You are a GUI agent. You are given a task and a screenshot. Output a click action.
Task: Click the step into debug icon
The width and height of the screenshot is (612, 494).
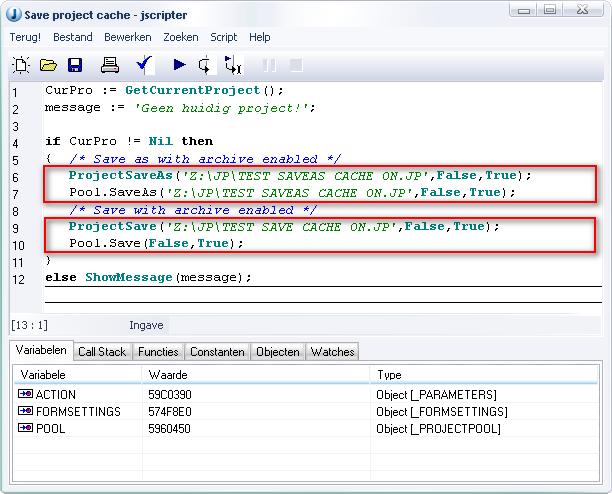click(x=233, y=65)
